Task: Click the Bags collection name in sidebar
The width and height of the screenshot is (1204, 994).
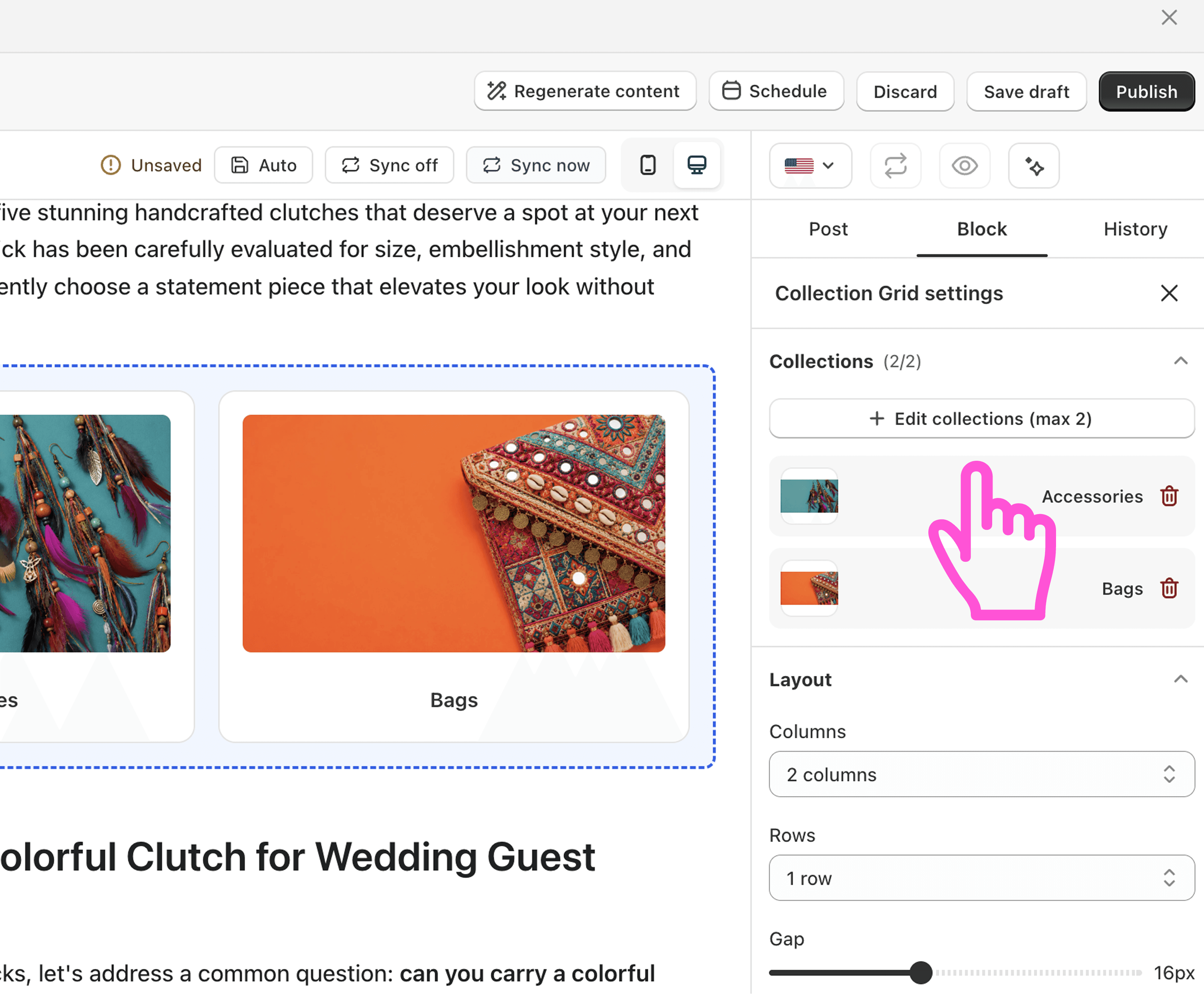Action: point(1122,588)
